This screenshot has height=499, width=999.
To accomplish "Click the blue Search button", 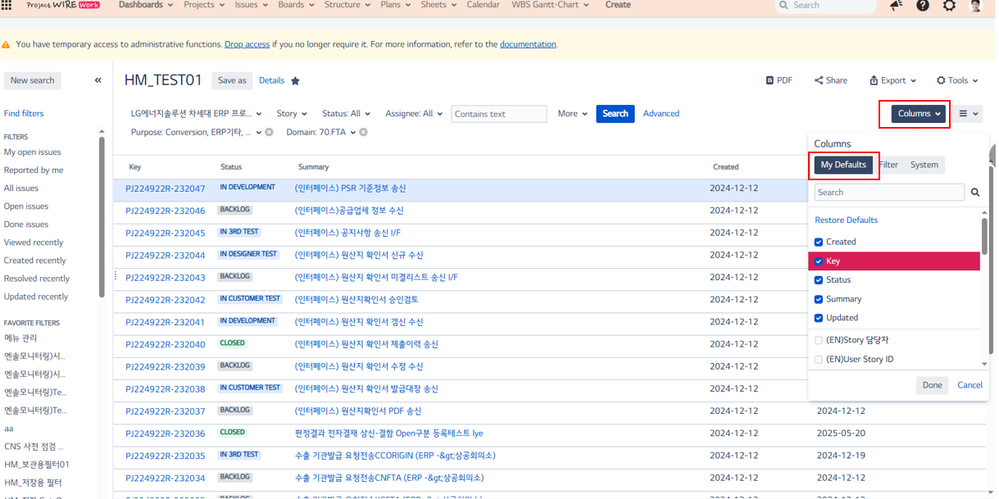I will pos(615,113).
